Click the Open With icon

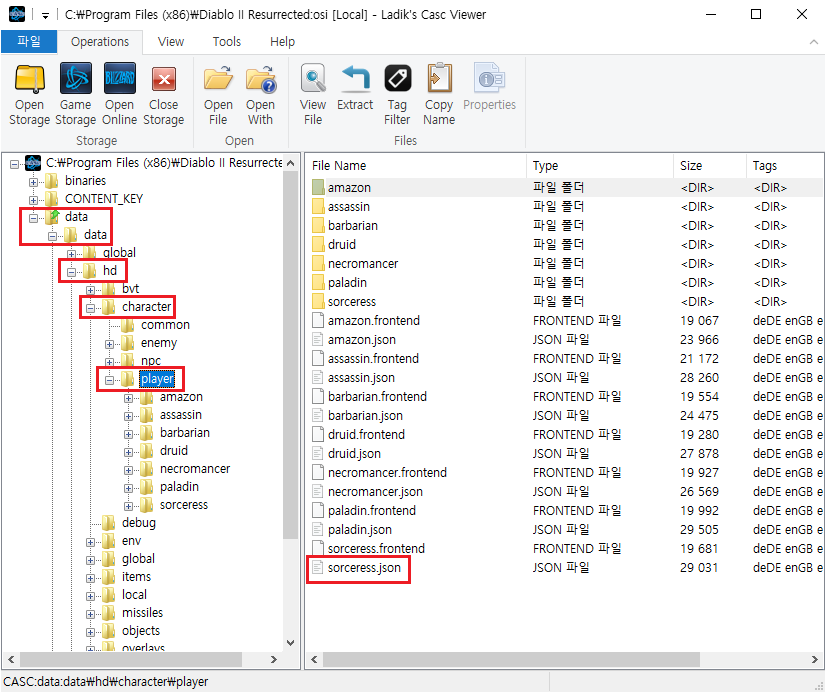coord(260,79)
